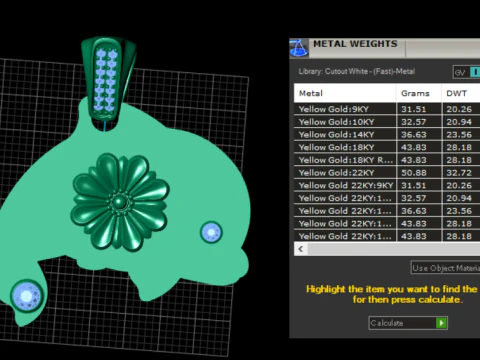Select the Yellow Gold:9KY row

[387, 109]
